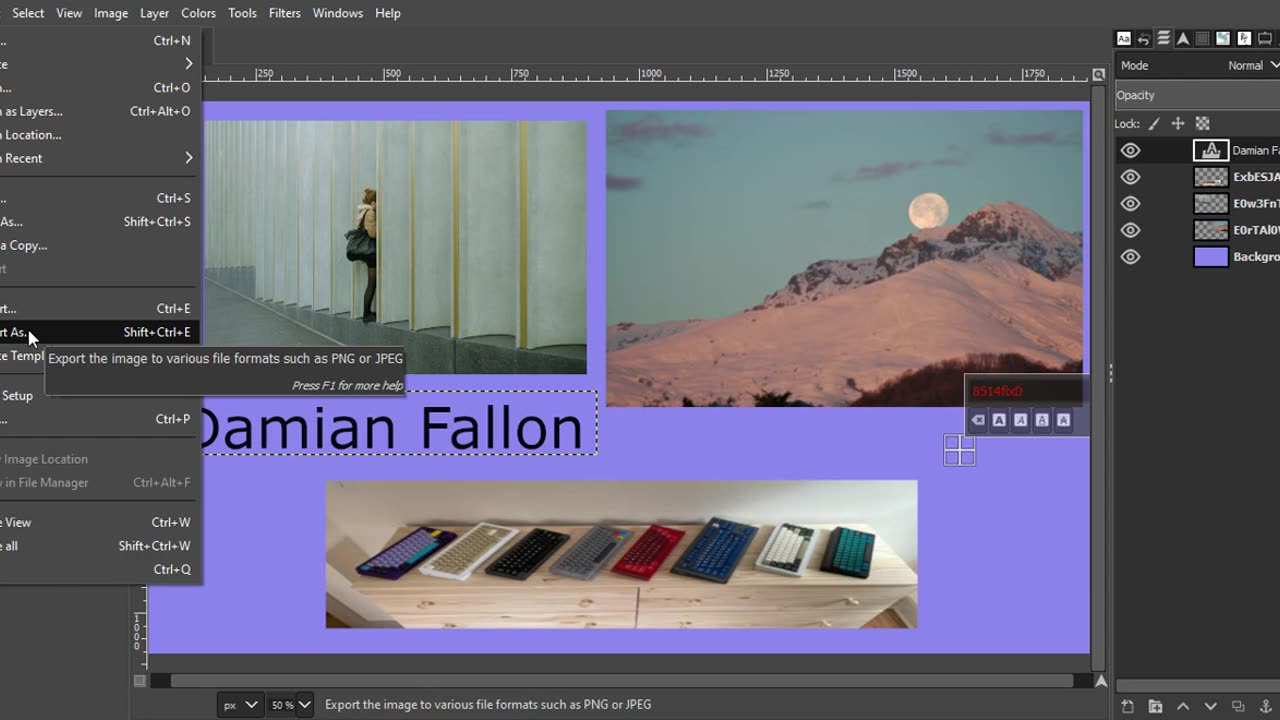This screenshot has width=1280, height=720.
Task: Anchor the floating layer
Action: 1265,706
